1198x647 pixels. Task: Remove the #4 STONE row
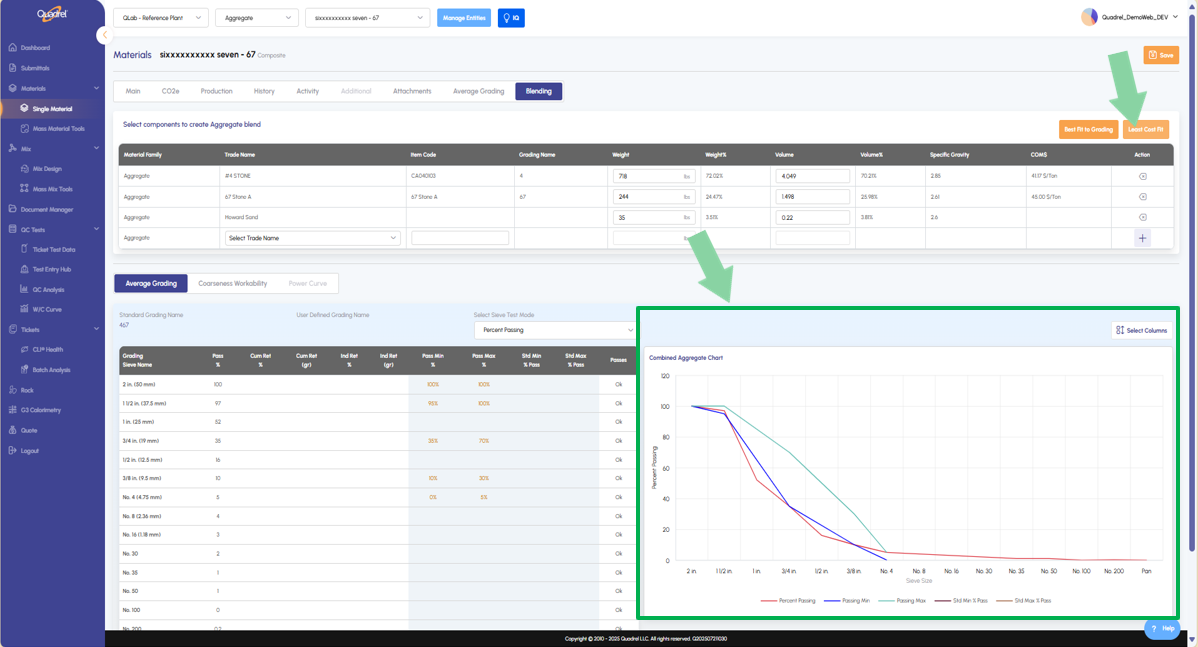1142,176
